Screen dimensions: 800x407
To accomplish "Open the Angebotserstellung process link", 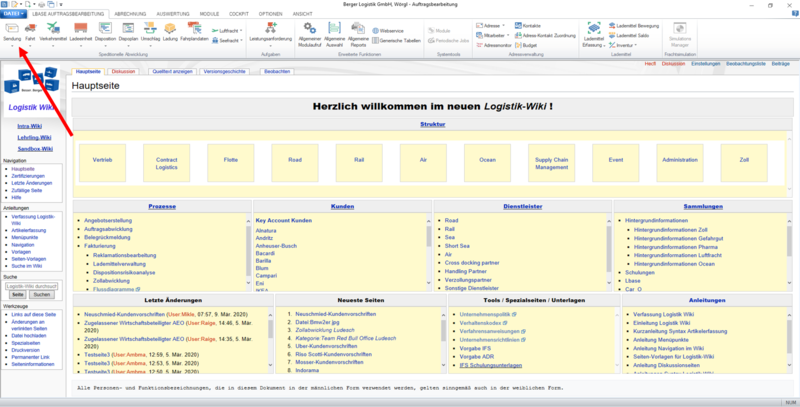I will (108, 220).
